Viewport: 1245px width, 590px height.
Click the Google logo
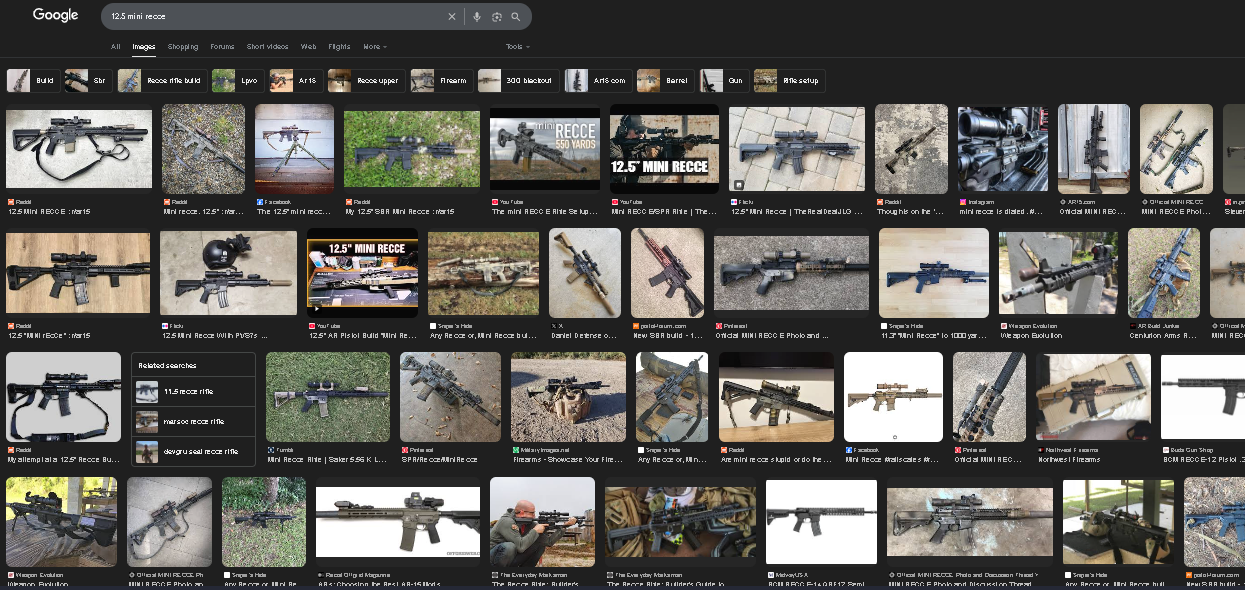[55, 16]
